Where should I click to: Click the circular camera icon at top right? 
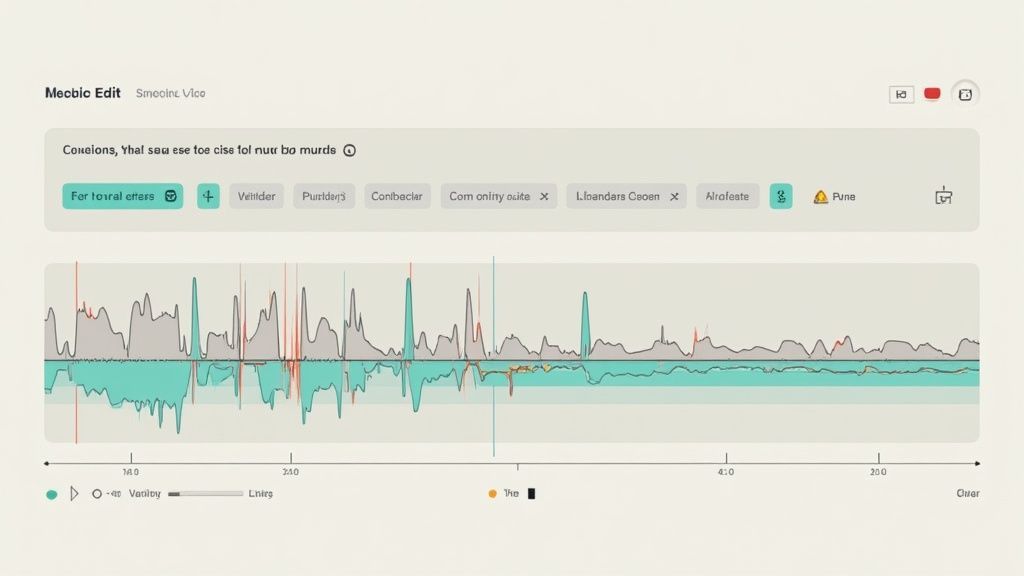pyautogui.click(x=963, y=93)
